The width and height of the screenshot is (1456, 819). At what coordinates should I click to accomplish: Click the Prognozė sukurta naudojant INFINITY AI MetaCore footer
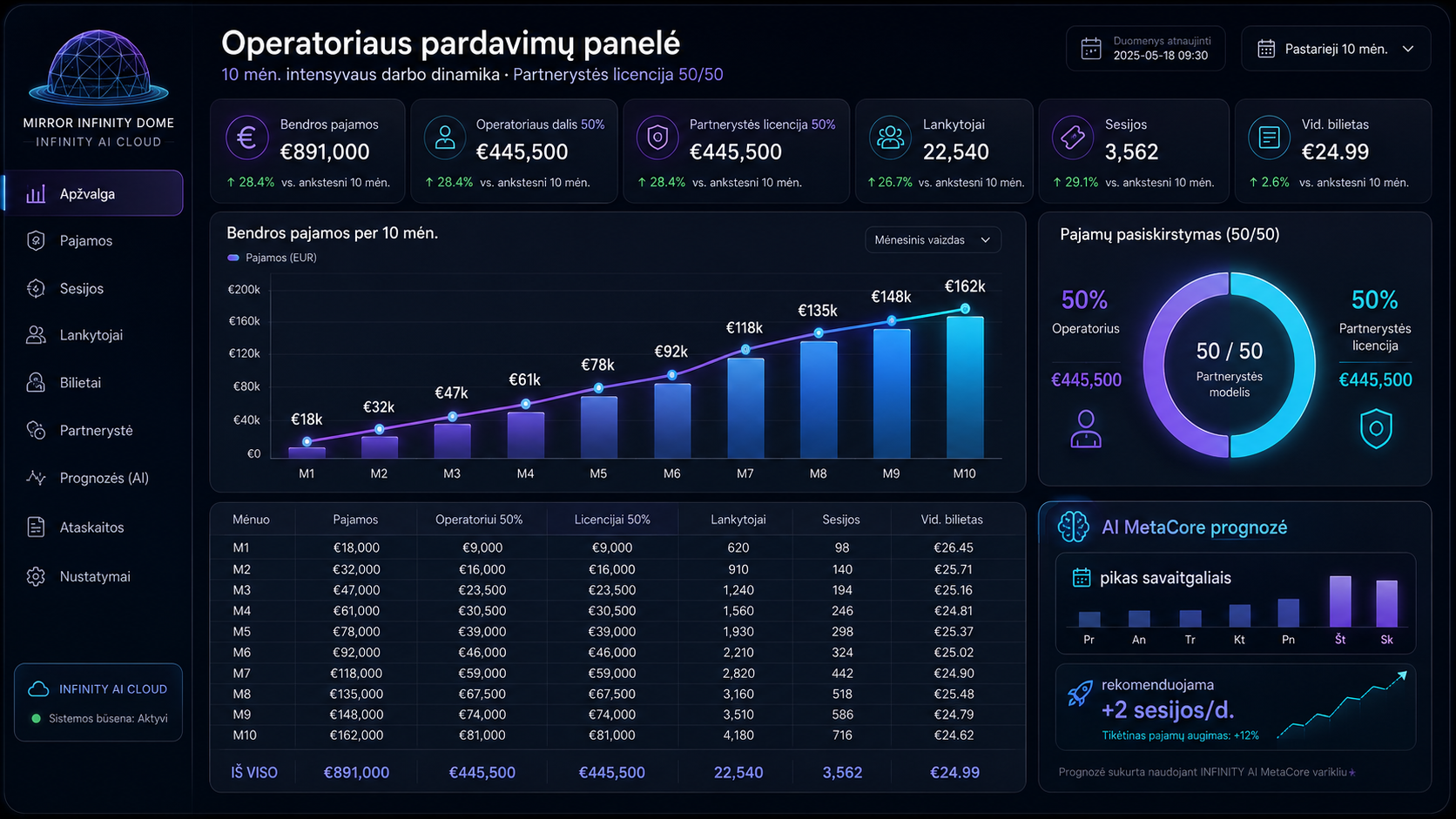[1207, 772]
